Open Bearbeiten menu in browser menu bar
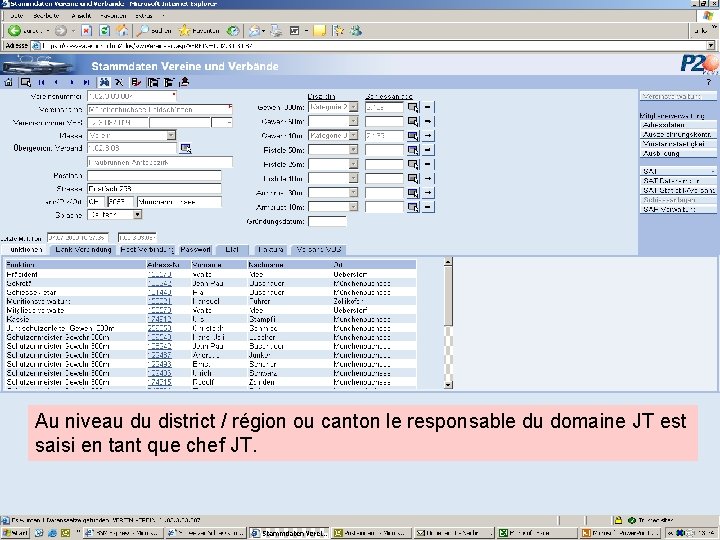The image size is (720, 540). click(46, 16)
